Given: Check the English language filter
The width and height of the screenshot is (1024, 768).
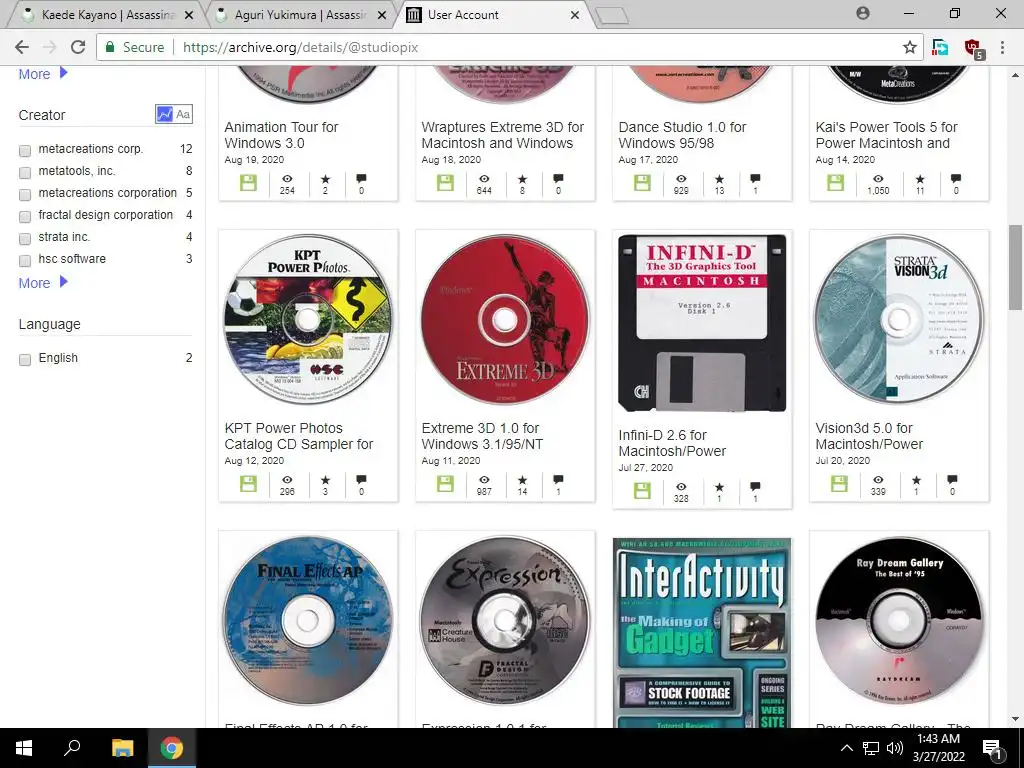Looking at the screenshot, I should pos(25,360).
